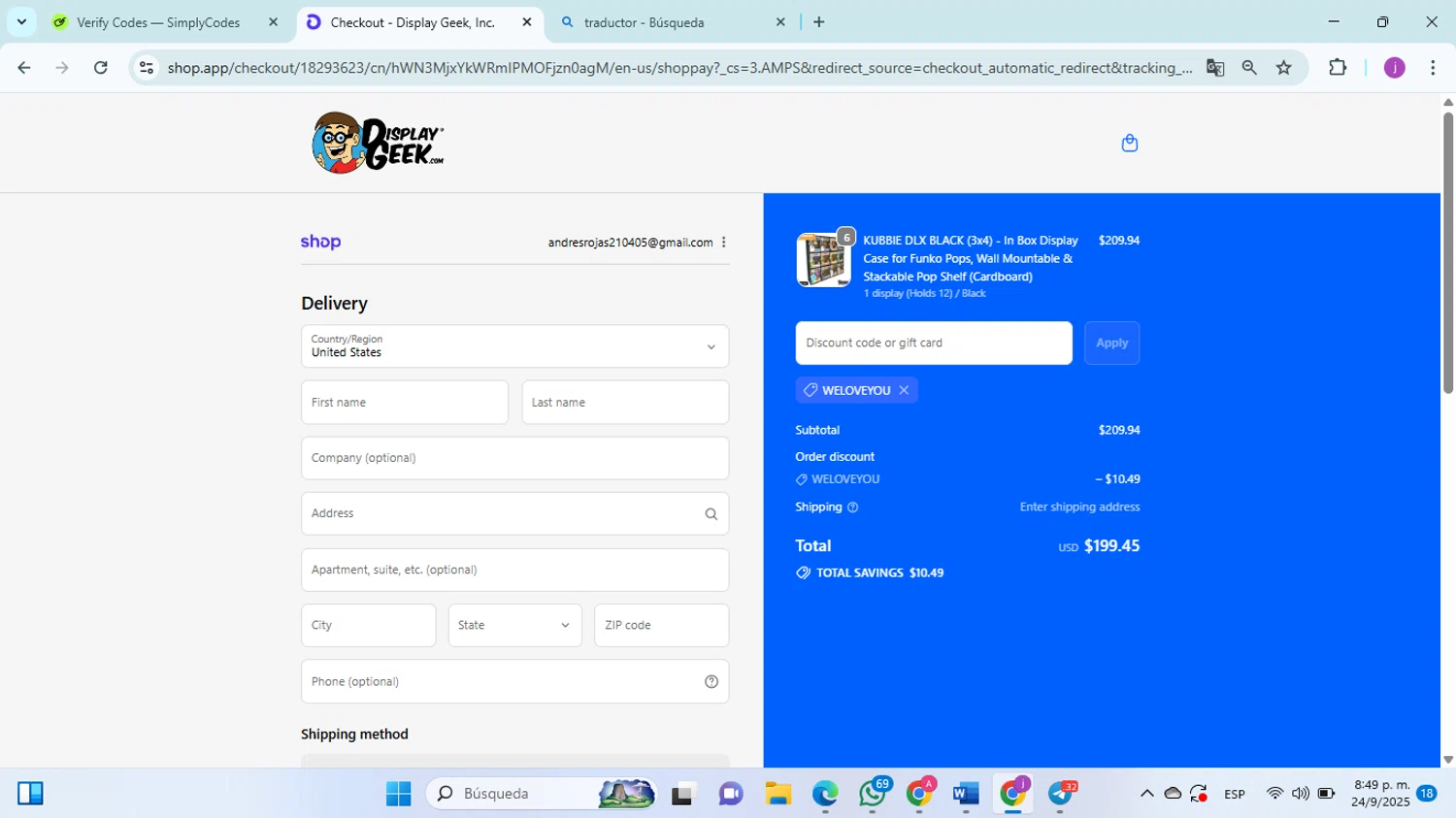Open the shopping bag cart icon
The height and width of the screenshot is (818, 1456).
1129,144
